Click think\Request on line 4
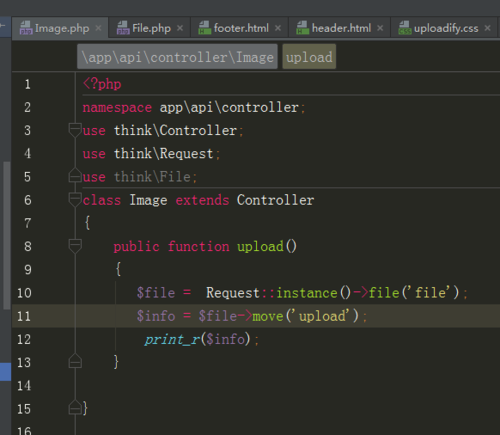500x435 pixels. point(164,154)
